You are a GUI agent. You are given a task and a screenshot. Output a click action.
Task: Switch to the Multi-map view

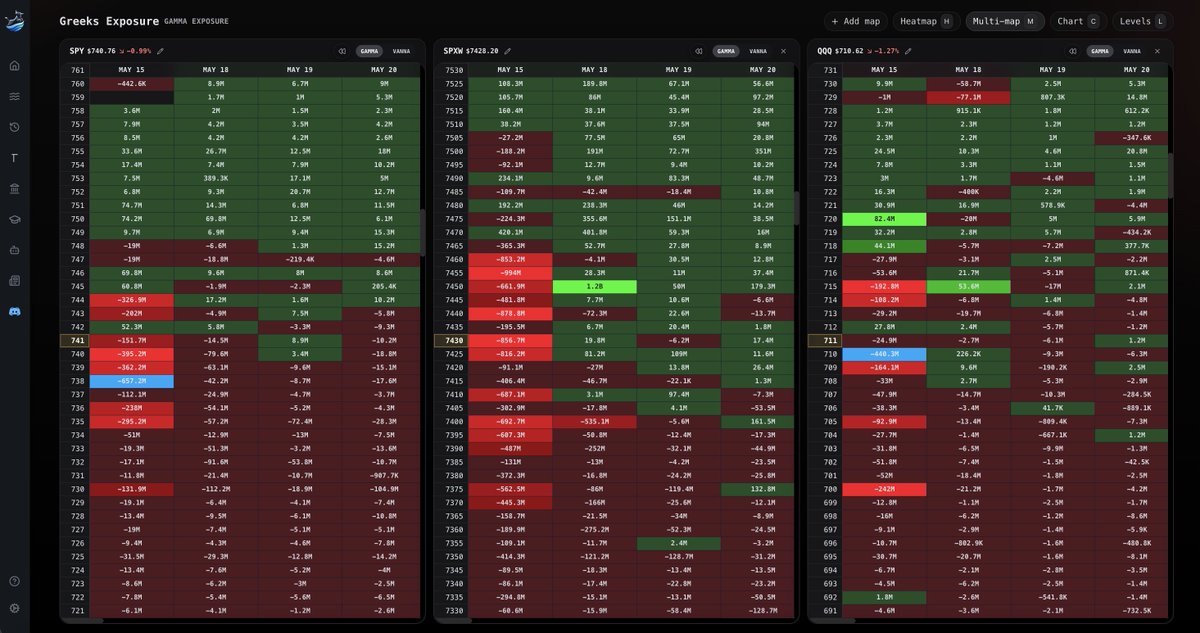click(1005, 21)
